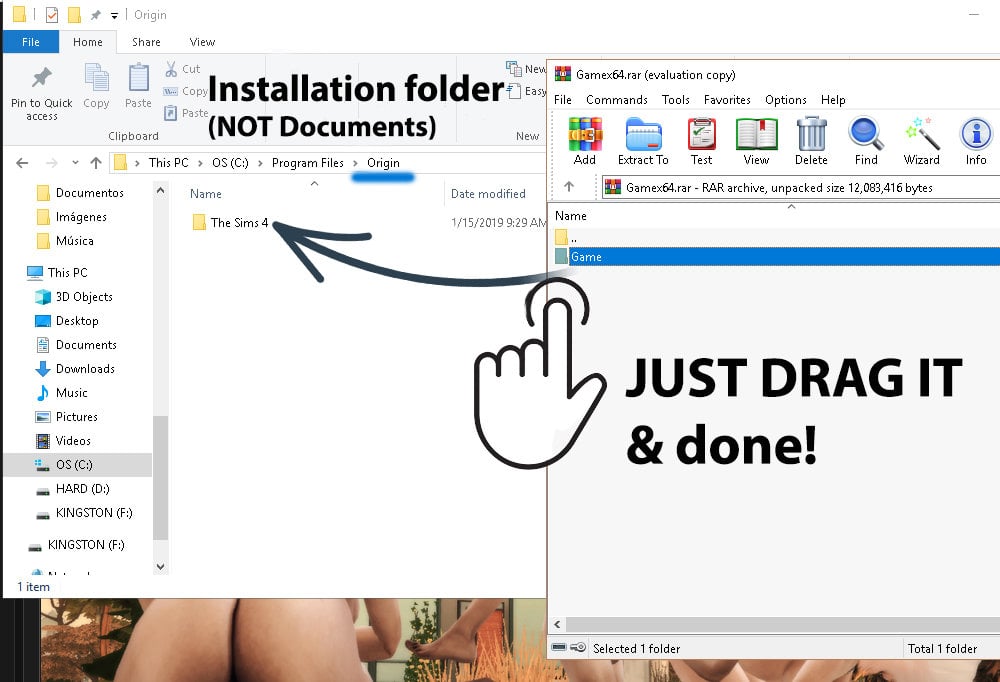Go forward in File Explorer

pos(52,163)
